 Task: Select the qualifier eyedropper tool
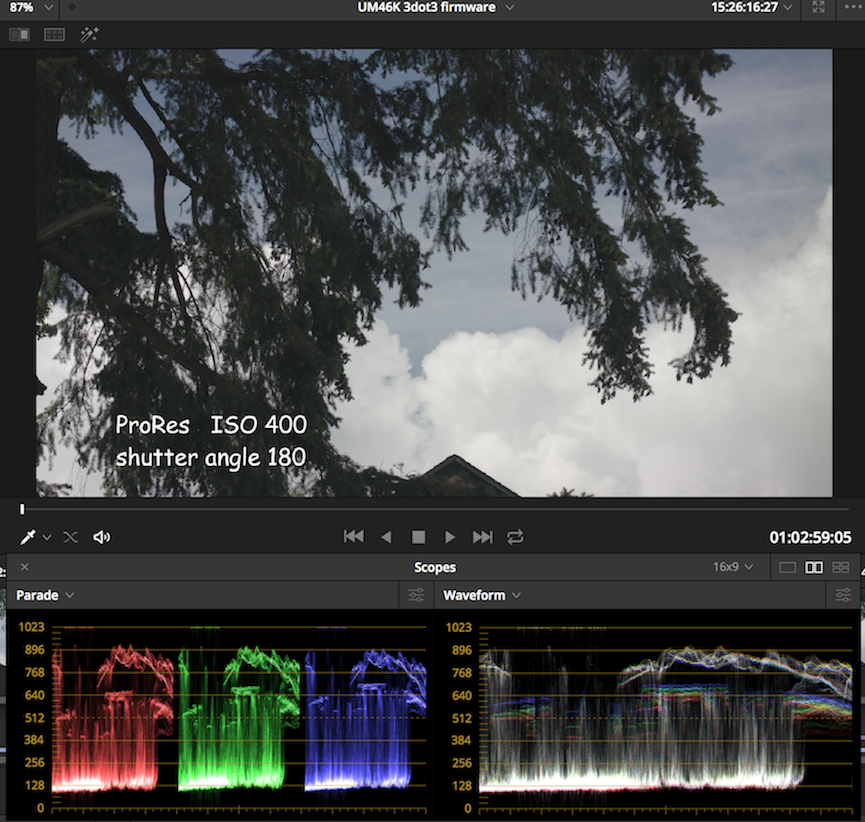28,537
